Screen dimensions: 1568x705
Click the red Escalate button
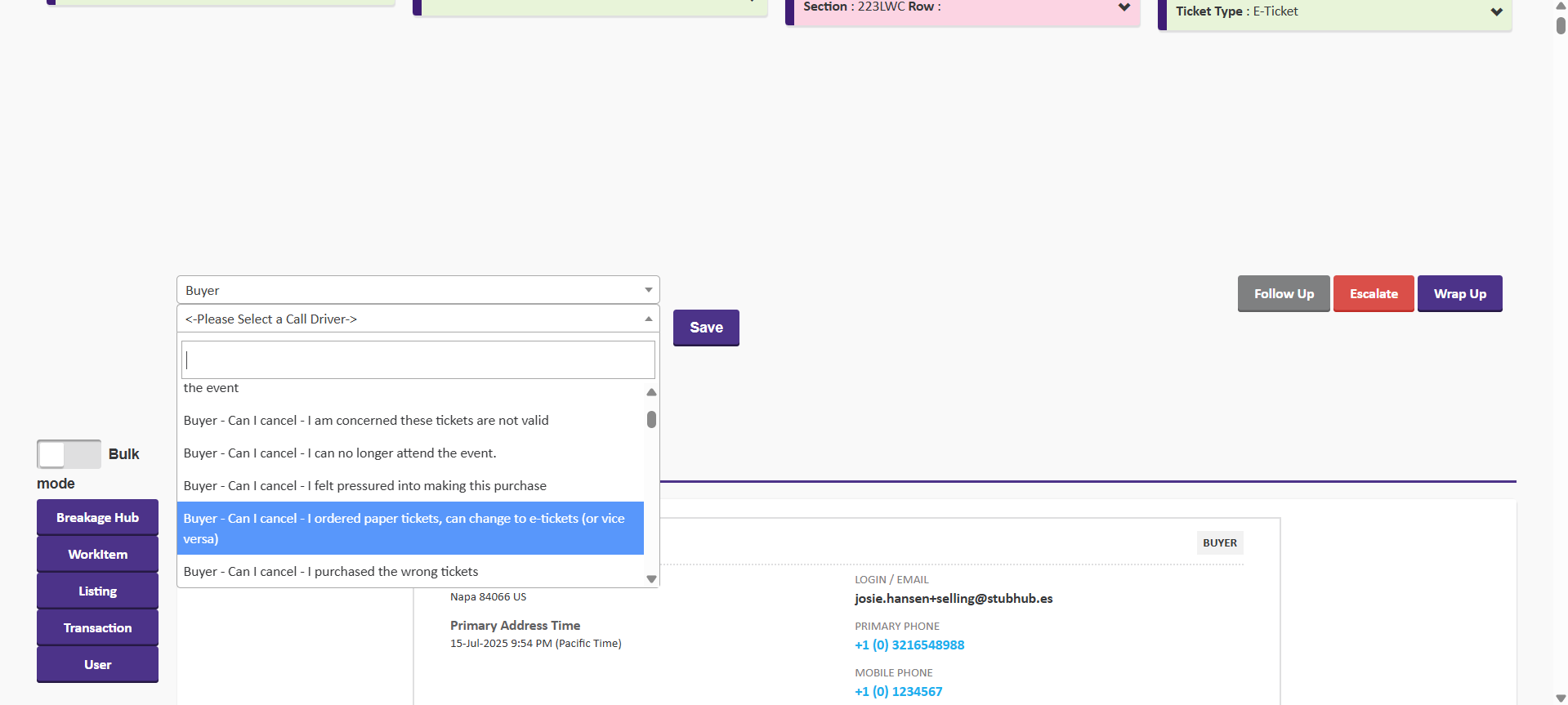[1373, 294]
